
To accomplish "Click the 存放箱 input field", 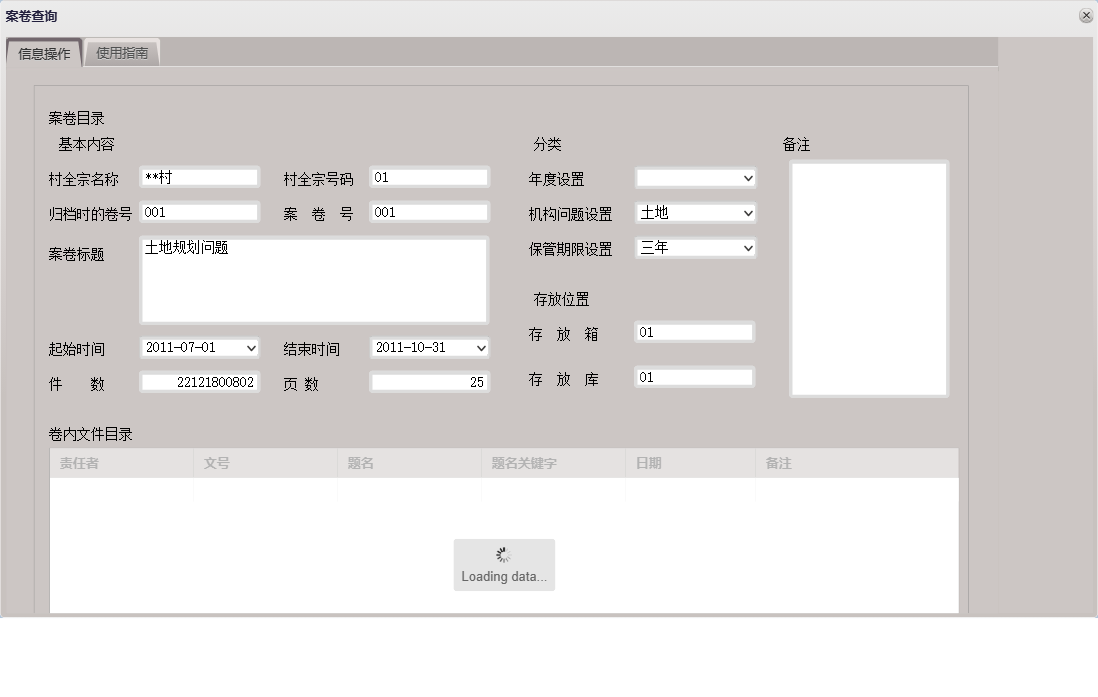I will [693, 331].
